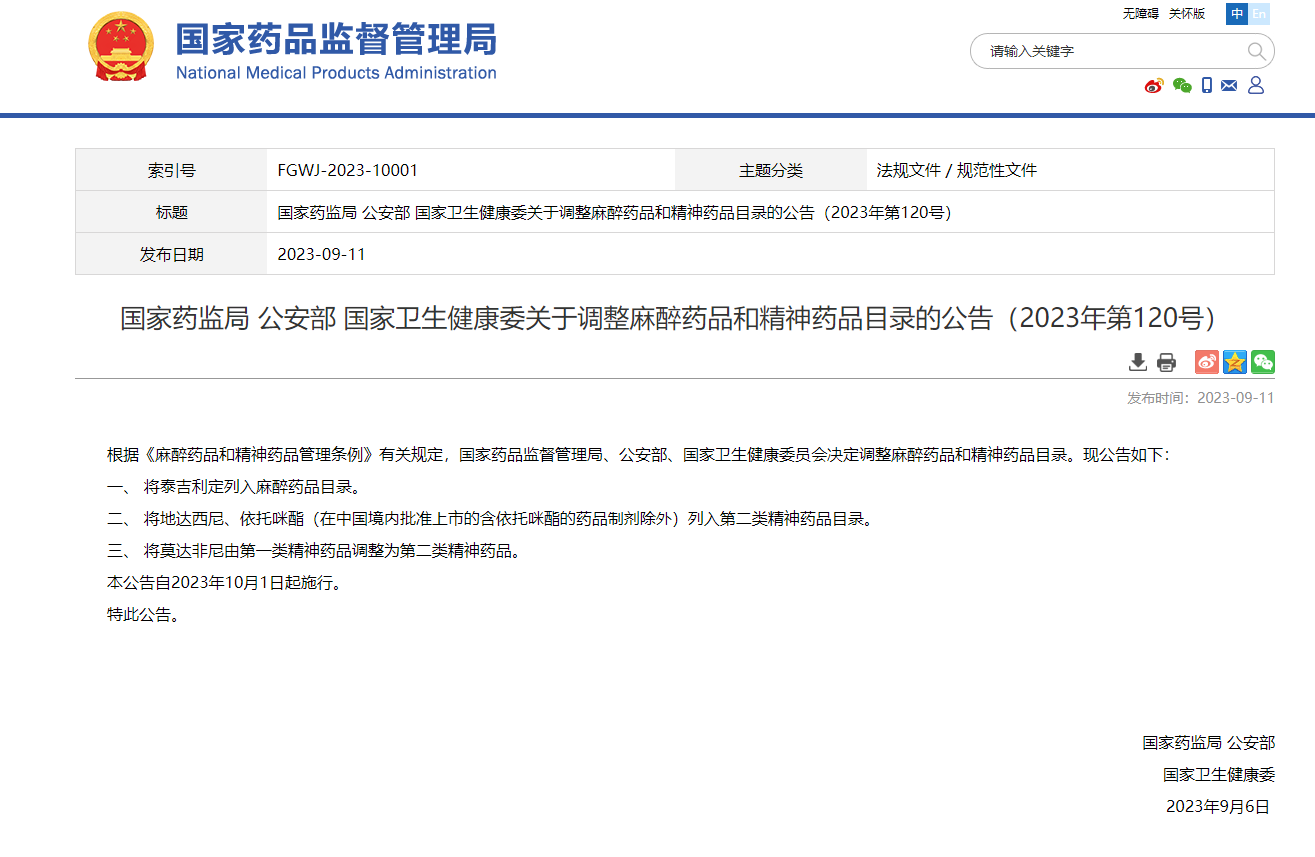Download the announcement via the download arrow icon
The image size is (1315, 857).
[x=1138, y=362]
